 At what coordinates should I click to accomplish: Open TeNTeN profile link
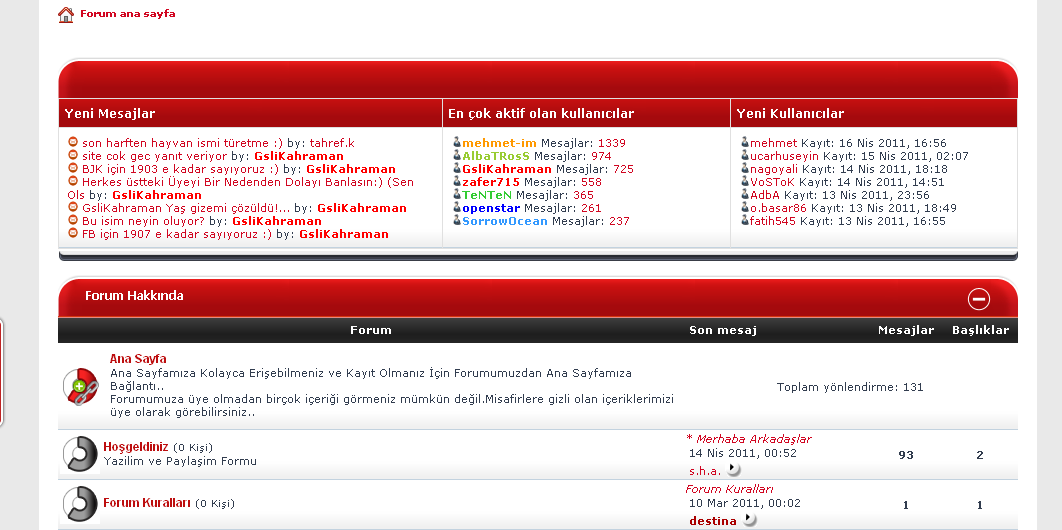[487, 195]
